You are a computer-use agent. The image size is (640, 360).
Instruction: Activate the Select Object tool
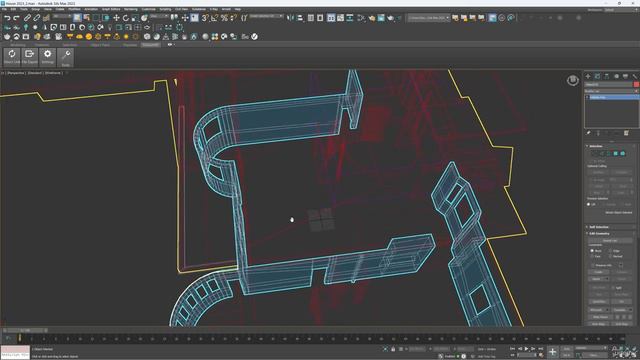[77, 18]
